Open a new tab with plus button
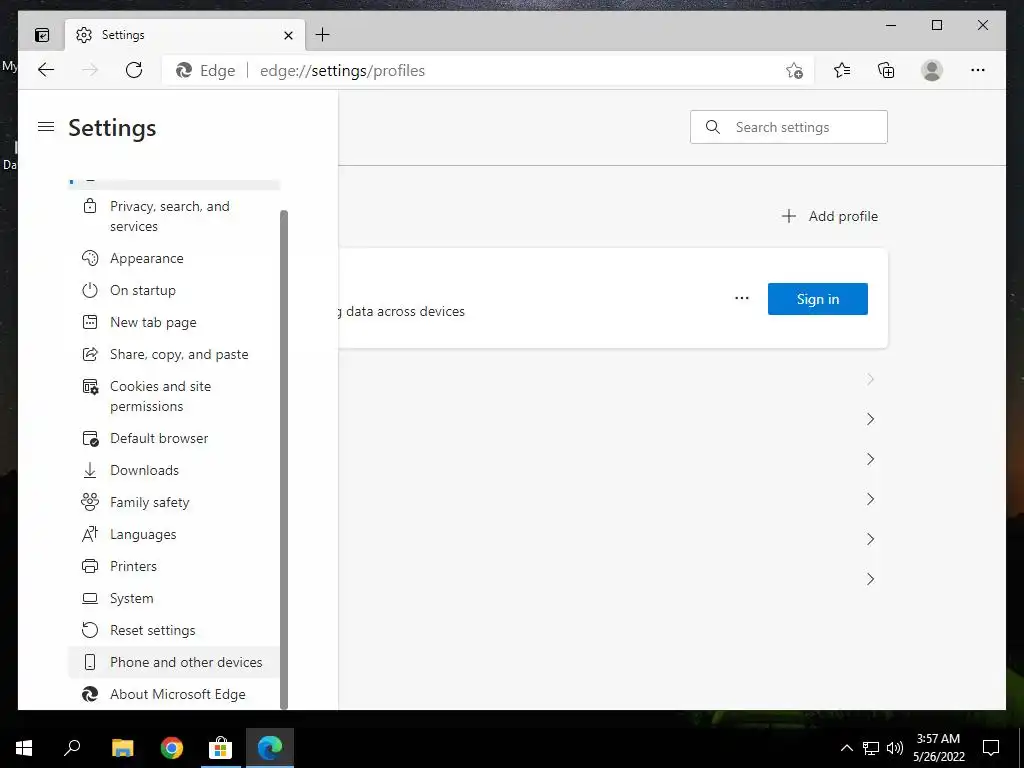This screenshot has width=1024, height=768. coord(323,35)
